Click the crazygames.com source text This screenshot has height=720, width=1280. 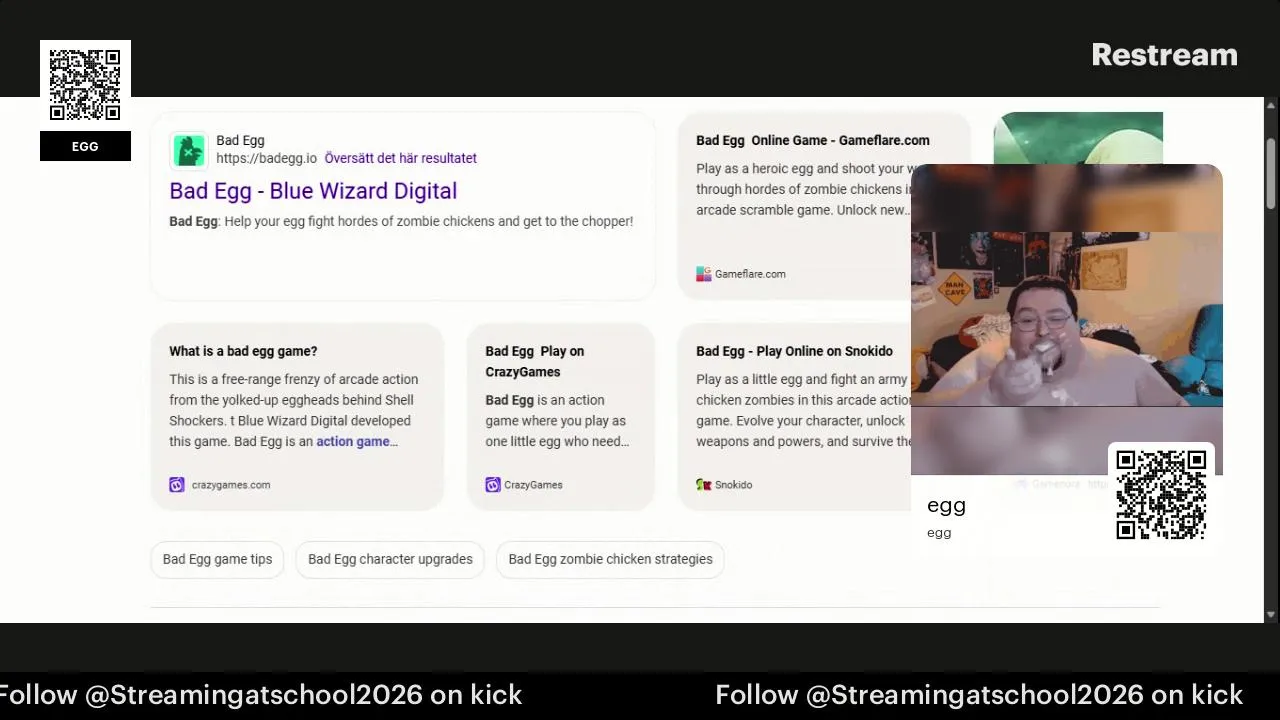coord(231,485)
